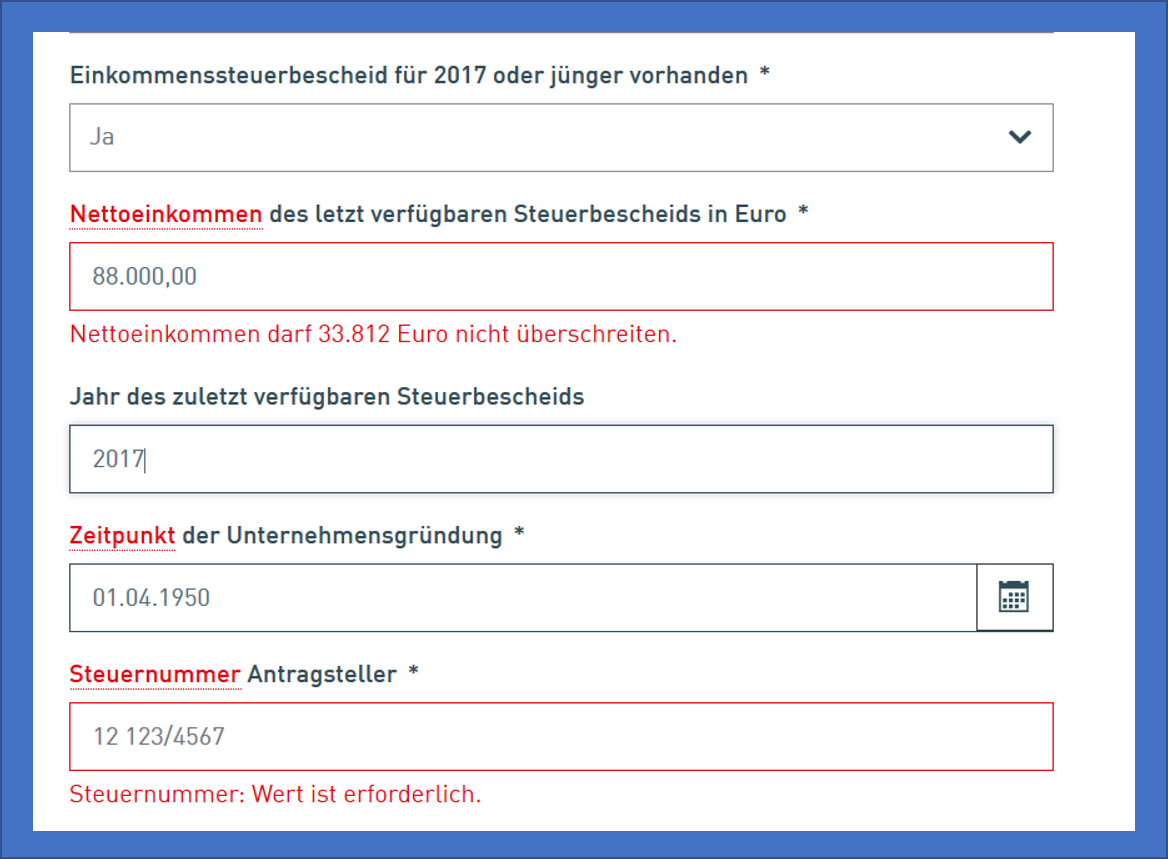Click the 'des letzt verfügbaren Steuerbescheids in Euro' text
The height and width of the screenshot is (859, 1168).
point(527,214)
